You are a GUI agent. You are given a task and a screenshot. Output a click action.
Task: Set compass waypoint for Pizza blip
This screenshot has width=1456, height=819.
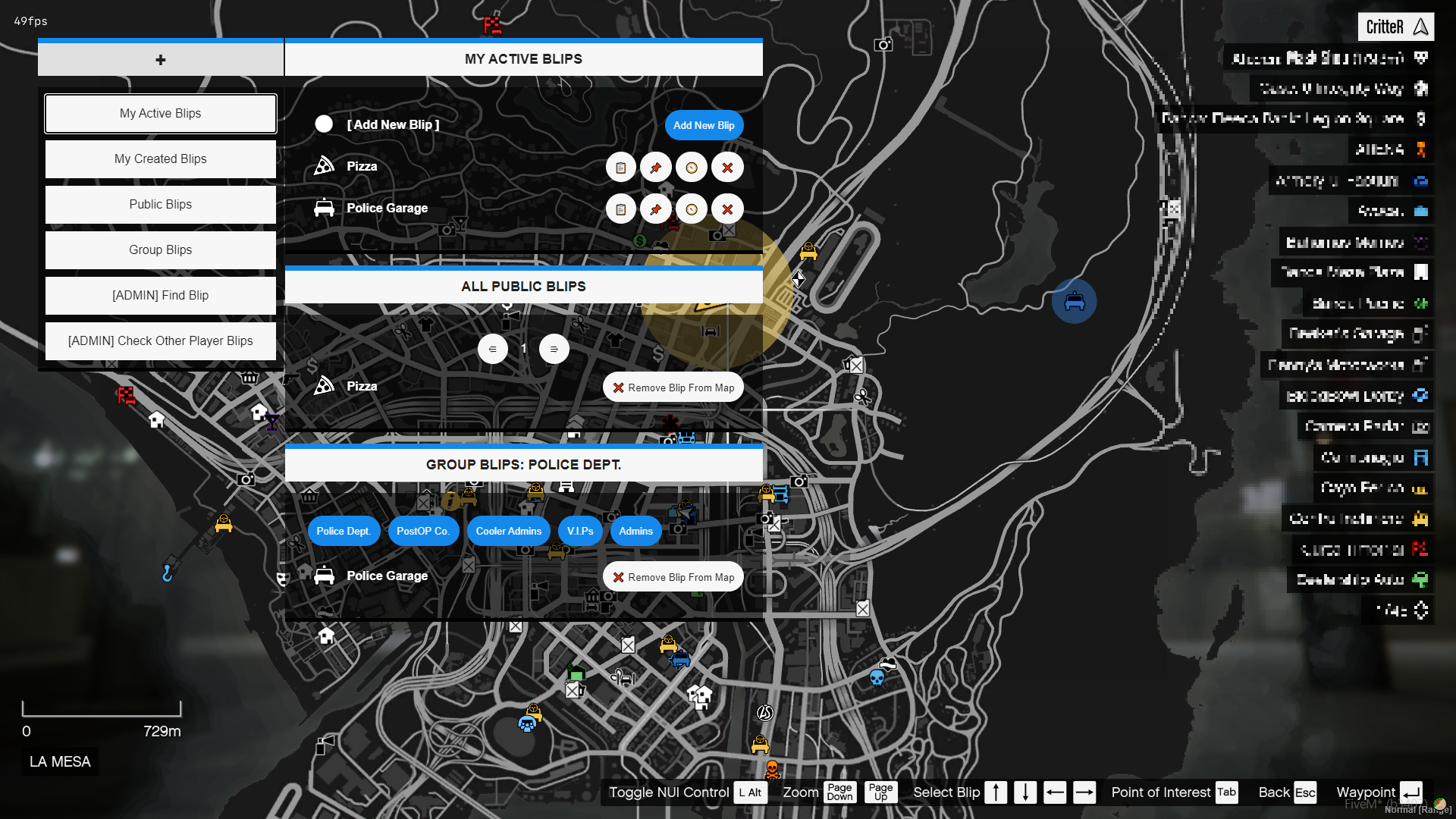[x=692, y=168]
